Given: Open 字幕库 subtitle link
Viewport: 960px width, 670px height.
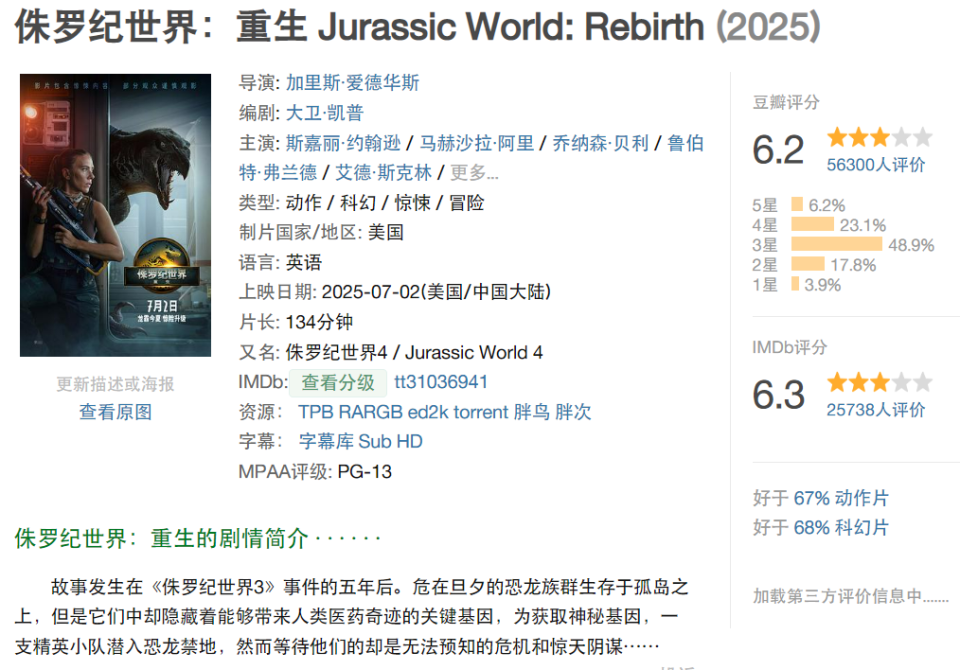Looking at the screenshot, I should pos(326,442).
